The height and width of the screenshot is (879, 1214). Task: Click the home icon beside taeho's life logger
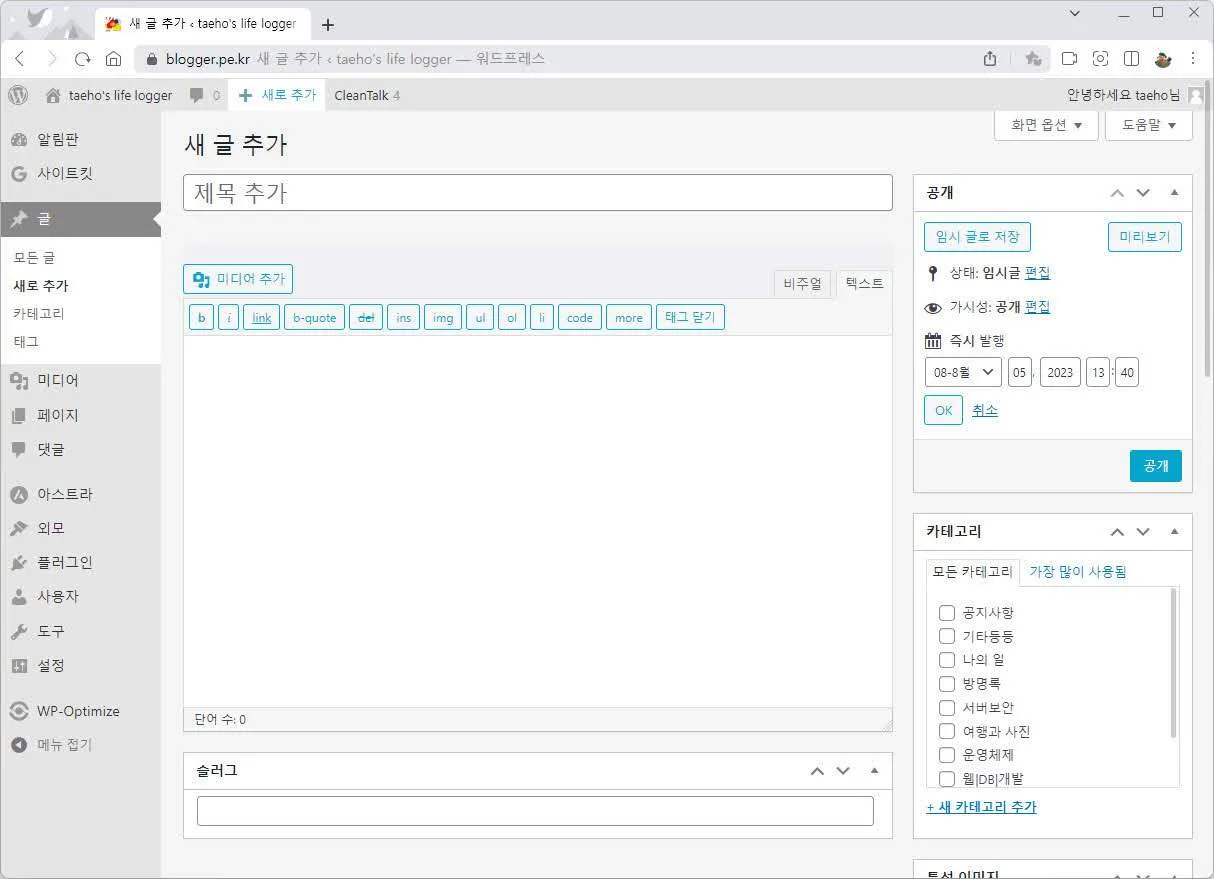[53, 95]
